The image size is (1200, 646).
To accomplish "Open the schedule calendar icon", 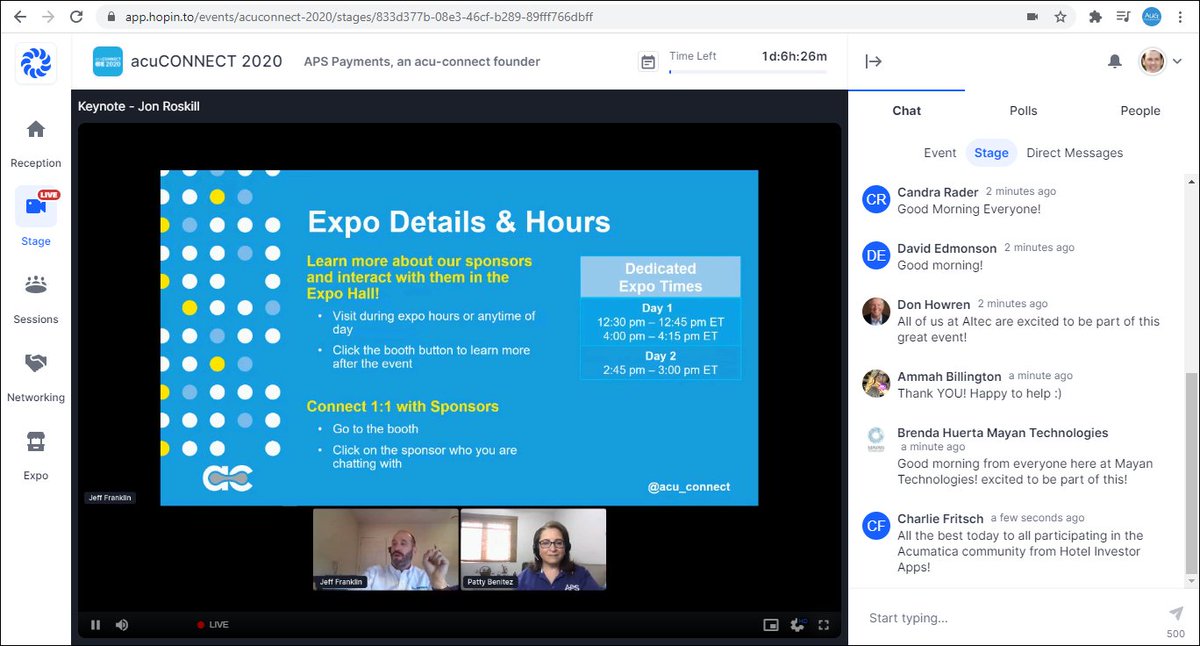I will click(648, 62).
